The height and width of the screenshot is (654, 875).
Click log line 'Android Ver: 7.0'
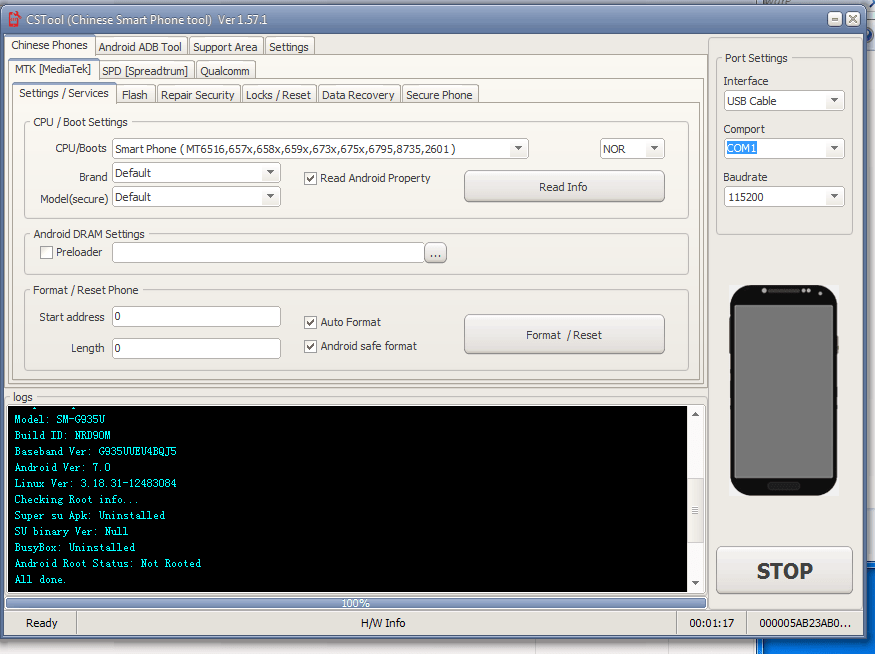62,468
